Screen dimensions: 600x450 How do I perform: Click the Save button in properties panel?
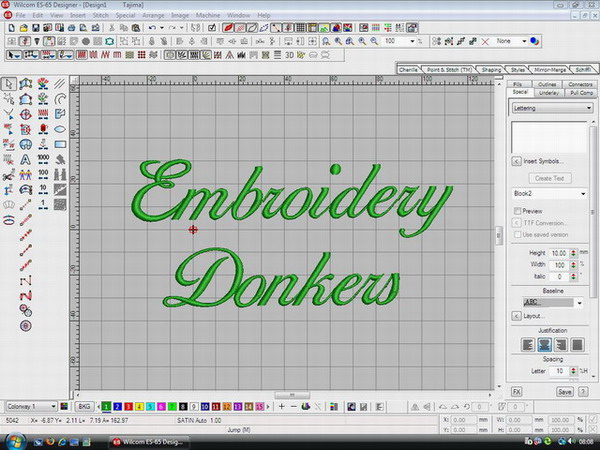565,392
